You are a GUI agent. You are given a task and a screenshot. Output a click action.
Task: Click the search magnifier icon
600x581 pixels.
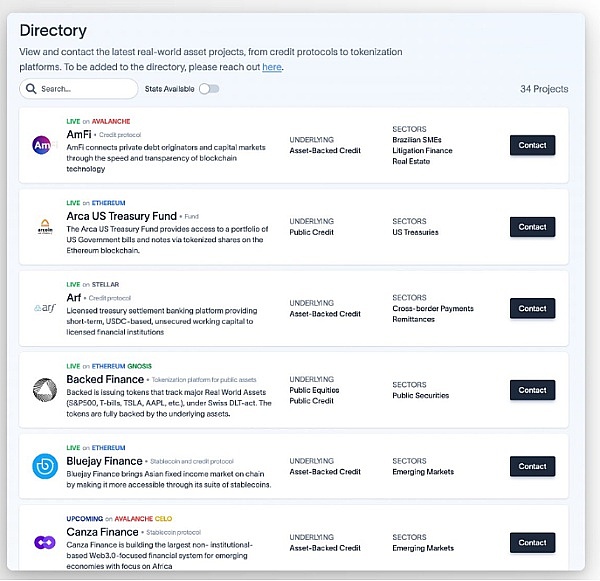click(32, 89)
